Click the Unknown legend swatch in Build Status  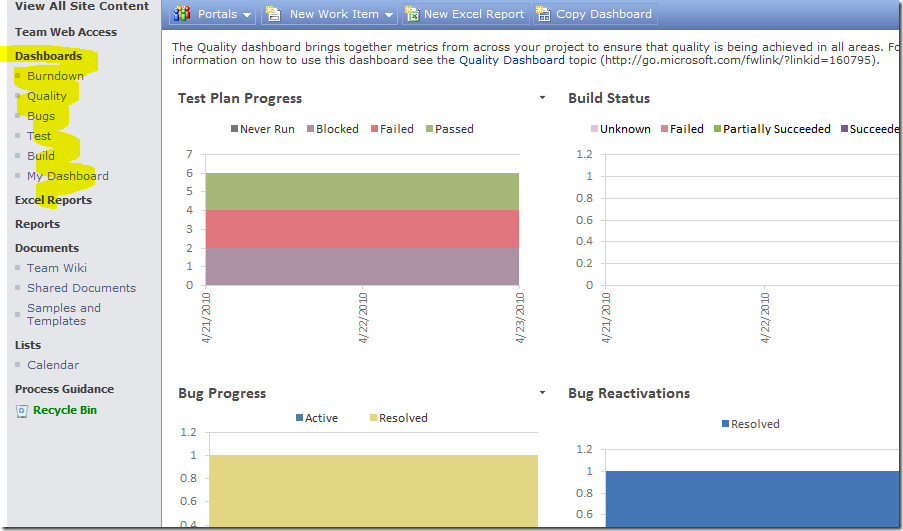click(x=594, y=128)
